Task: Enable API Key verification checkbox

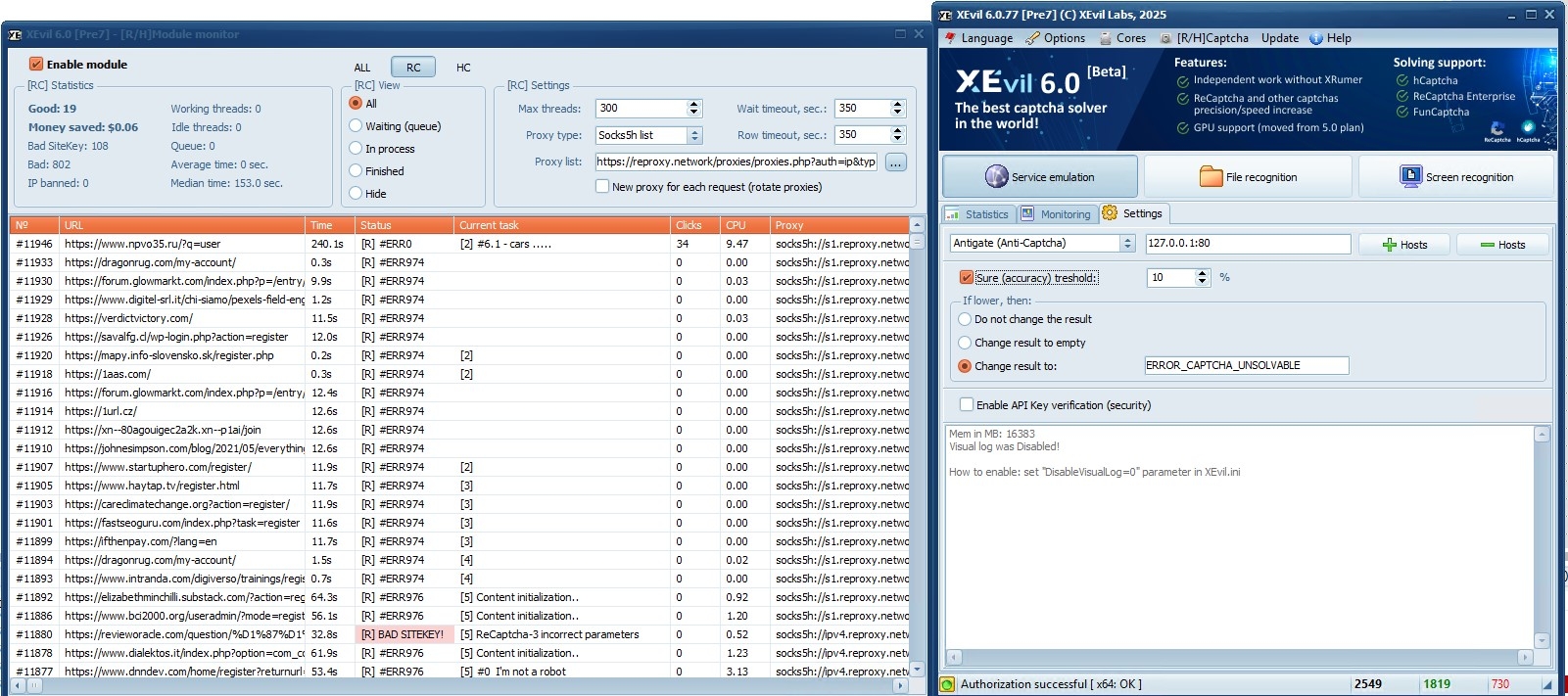Action: [967, 405]
